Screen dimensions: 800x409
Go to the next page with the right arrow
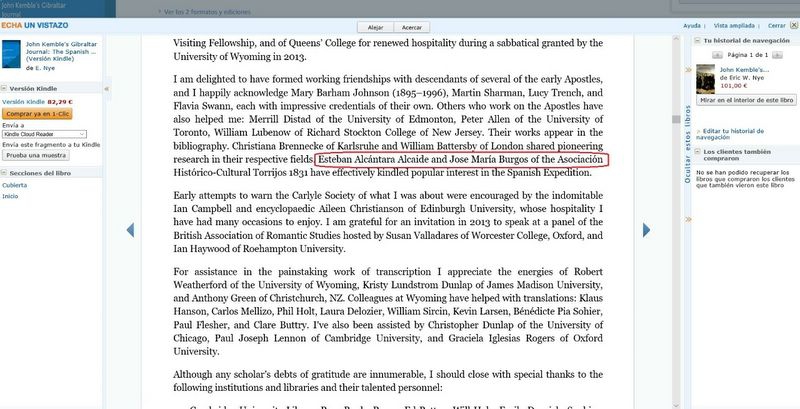coord(646,230)
